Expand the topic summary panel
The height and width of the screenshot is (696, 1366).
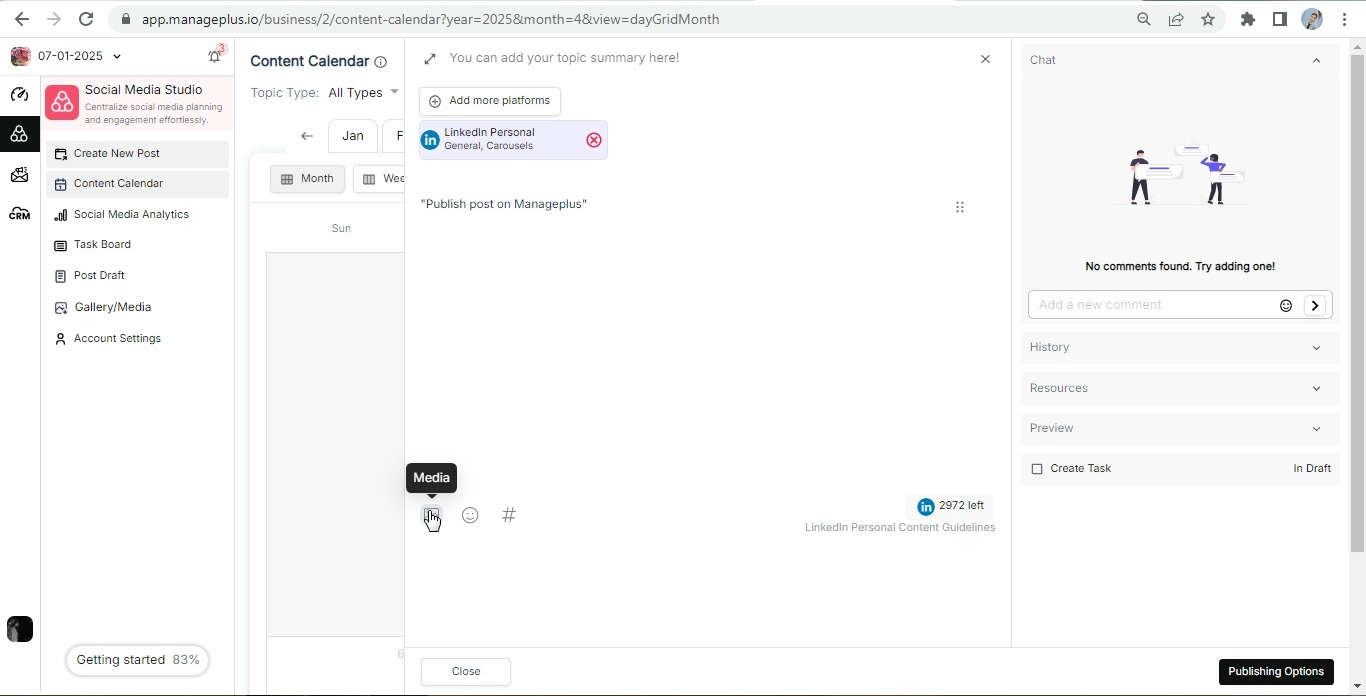coord(430,59)
